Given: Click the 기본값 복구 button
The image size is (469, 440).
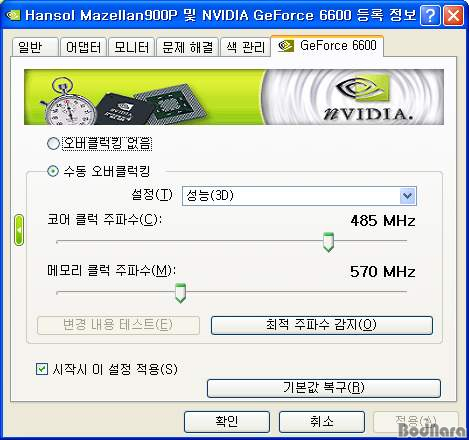Looking at the screenshot, I should (324, 388).
